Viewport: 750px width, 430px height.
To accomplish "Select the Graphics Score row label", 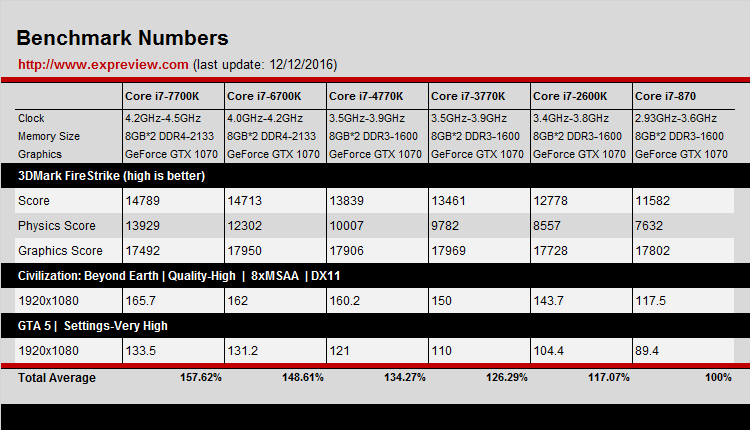I will pyautogui.click(x=57, y=250).
